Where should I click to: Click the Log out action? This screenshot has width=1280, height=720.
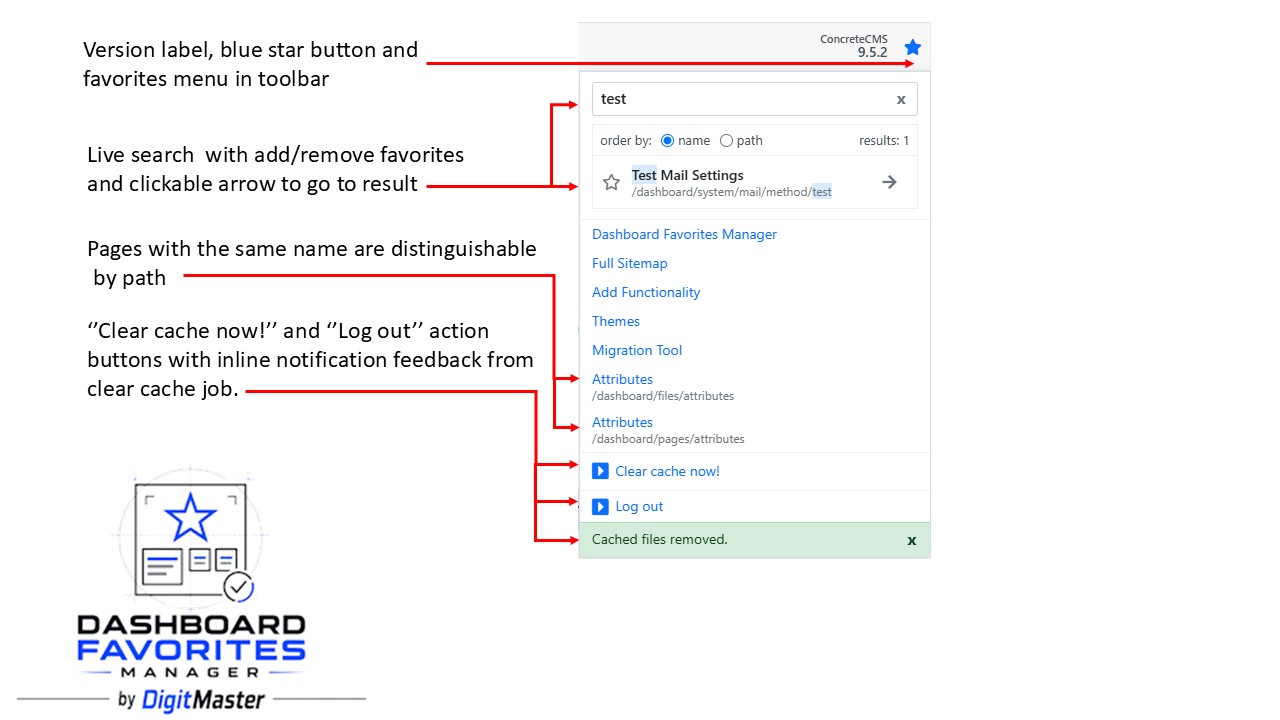click(639, 506)
